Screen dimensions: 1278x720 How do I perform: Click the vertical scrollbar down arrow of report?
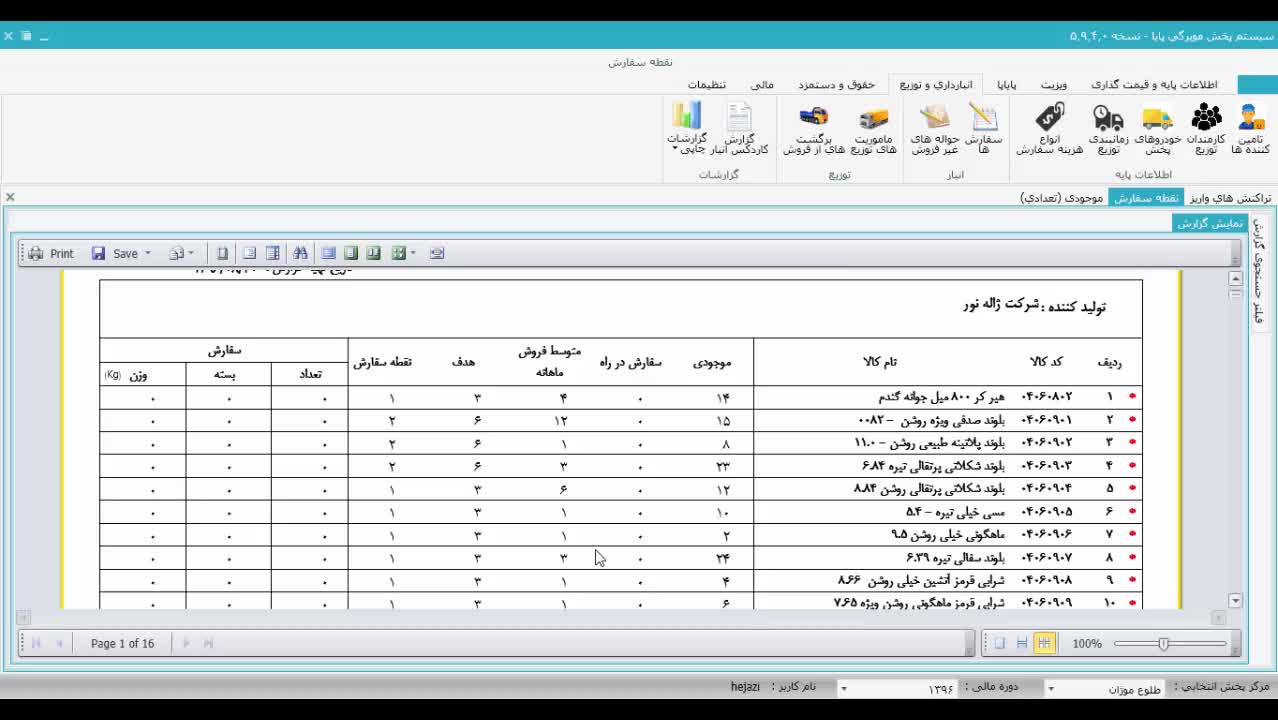[x=1235, y=601]
